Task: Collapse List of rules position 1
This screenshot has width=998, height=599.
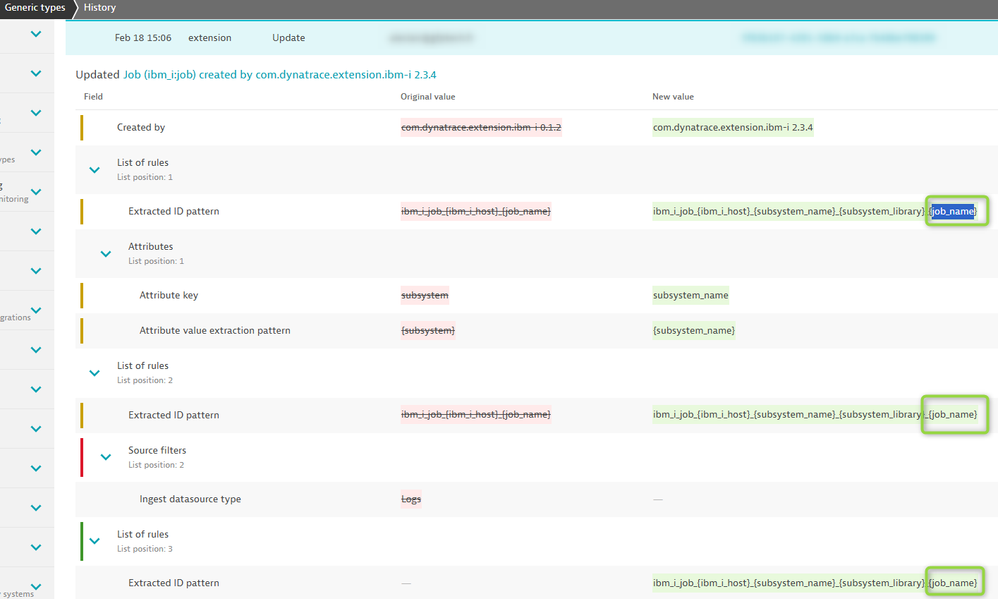Action: point(95,169)
